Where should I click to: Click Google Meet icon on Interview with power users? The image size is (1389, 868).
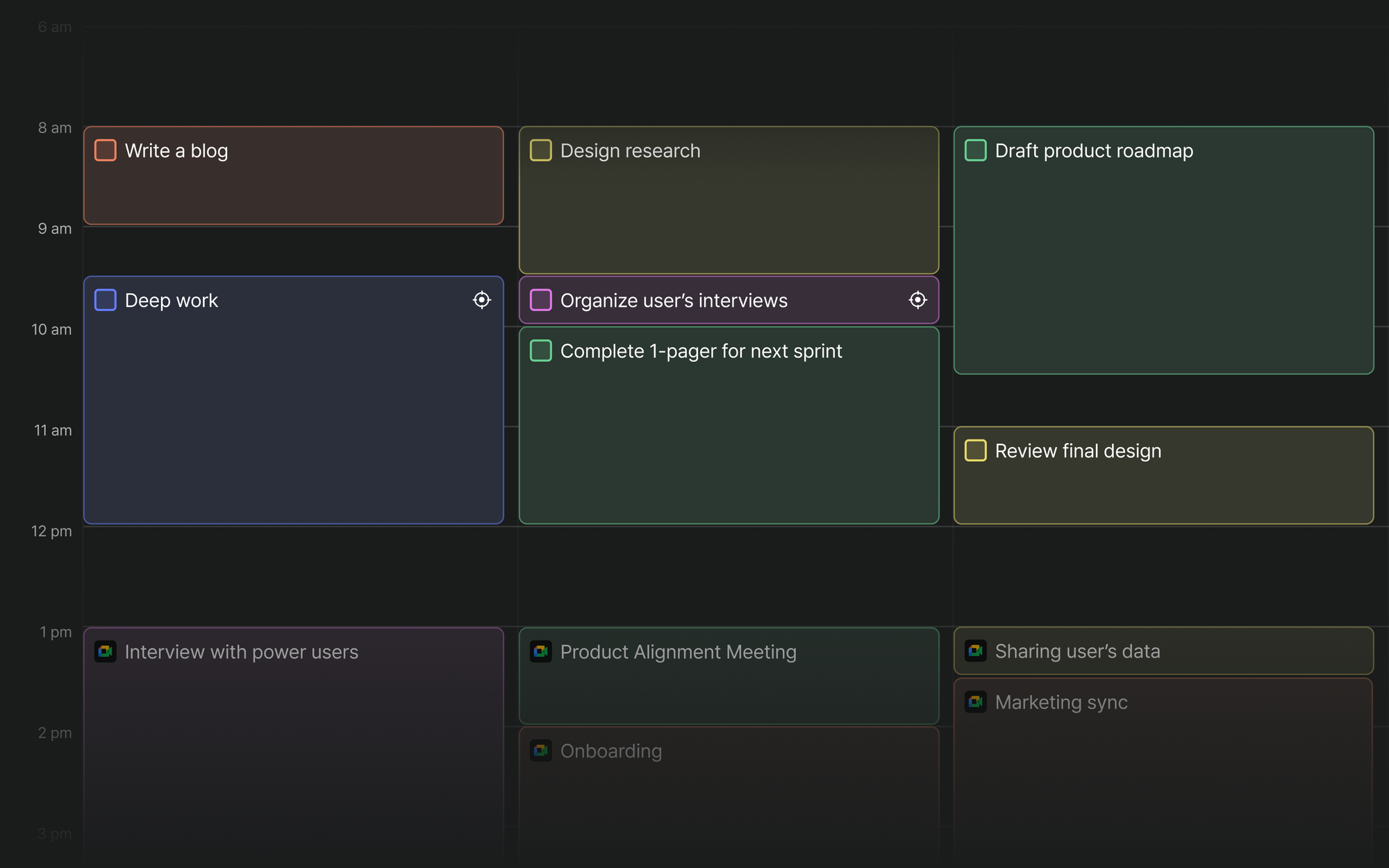106,651
